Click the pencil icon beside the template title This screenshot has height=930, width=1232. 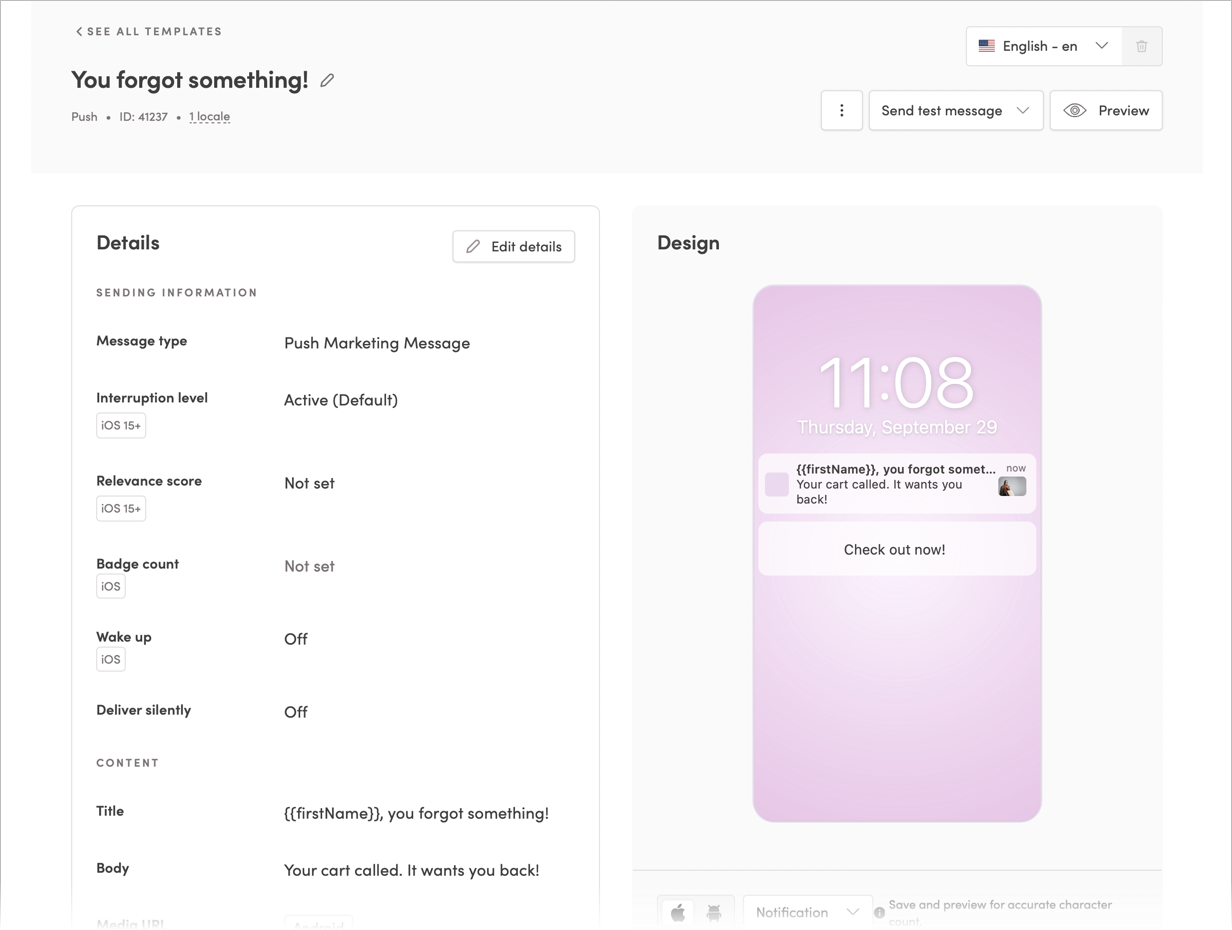[327, 81]
